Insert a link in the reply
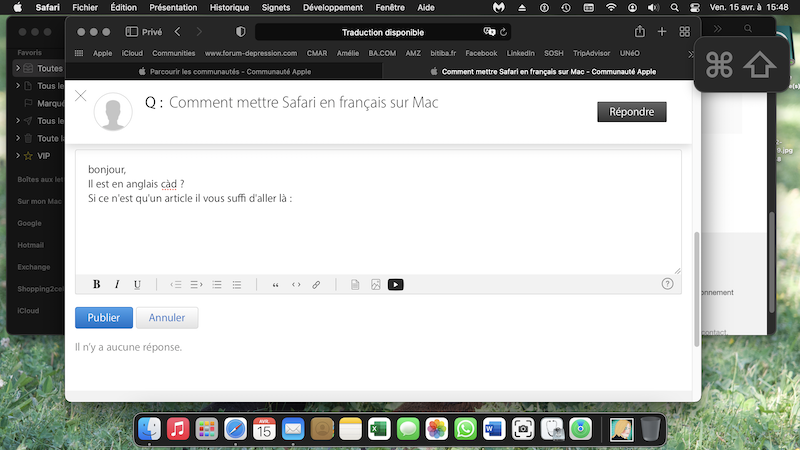This screenshot has width=800, height=450. pyautogui.click(x=316, y=284)
